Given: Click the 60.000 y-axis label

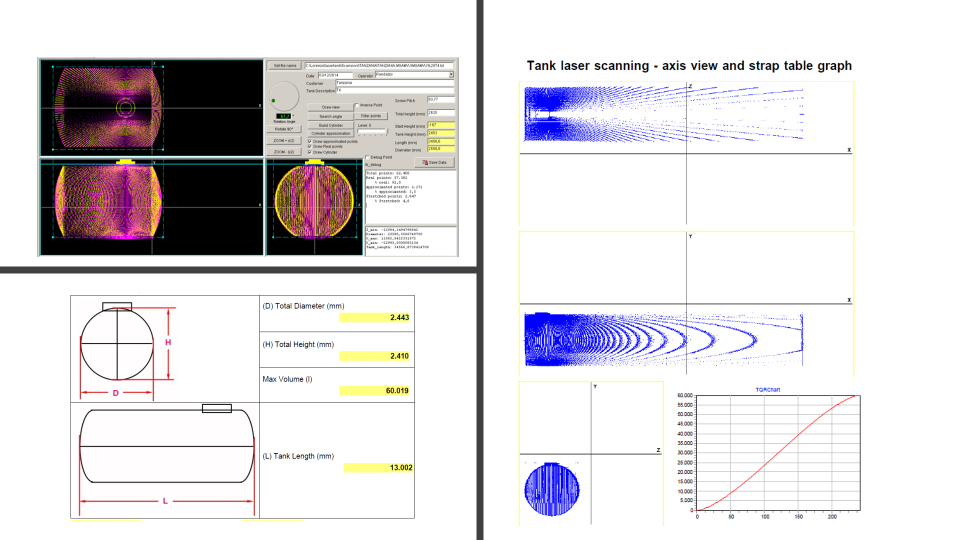Looking at the screenshot, I should click(x=685, y=396).
